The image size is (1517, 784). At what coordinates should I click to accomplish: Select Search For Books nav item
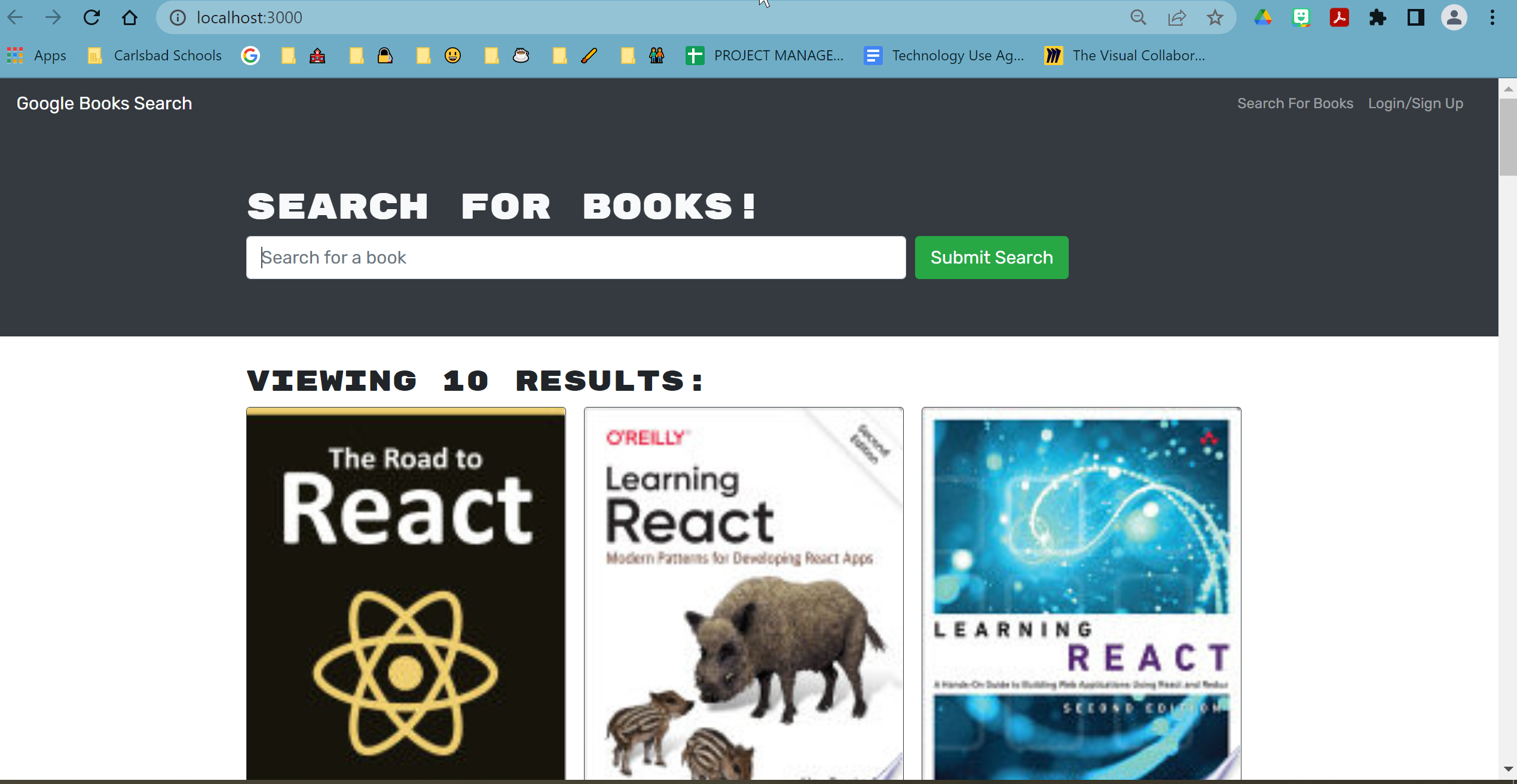1295,103
